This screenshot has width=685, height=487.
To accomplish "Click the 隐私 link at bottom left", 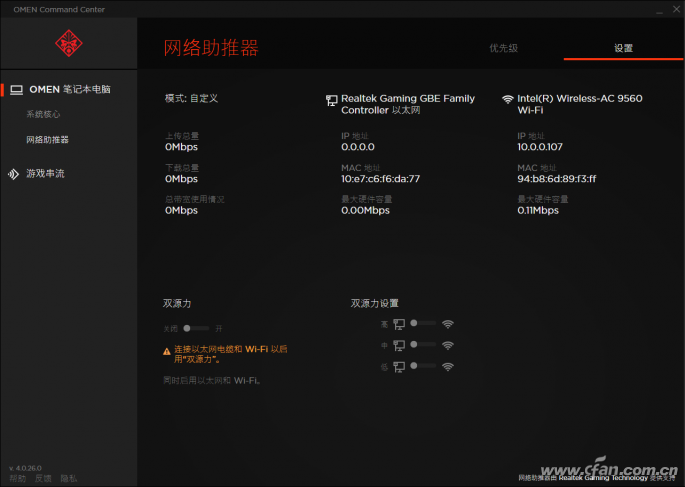I will point(68,479).
